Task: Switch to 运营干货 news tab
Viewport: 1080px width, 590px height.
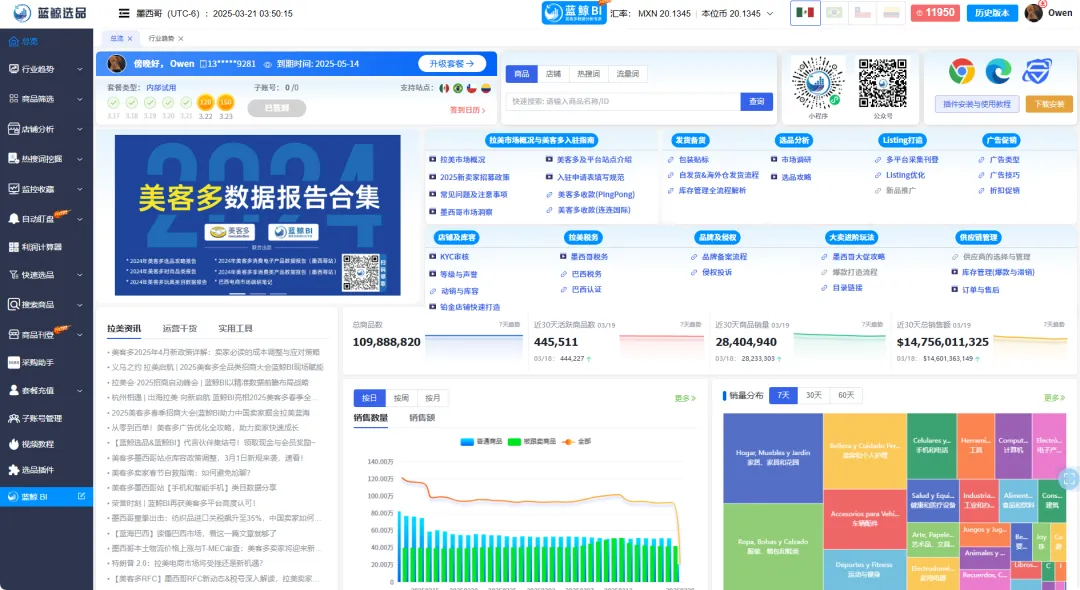Action: [180, 328]
